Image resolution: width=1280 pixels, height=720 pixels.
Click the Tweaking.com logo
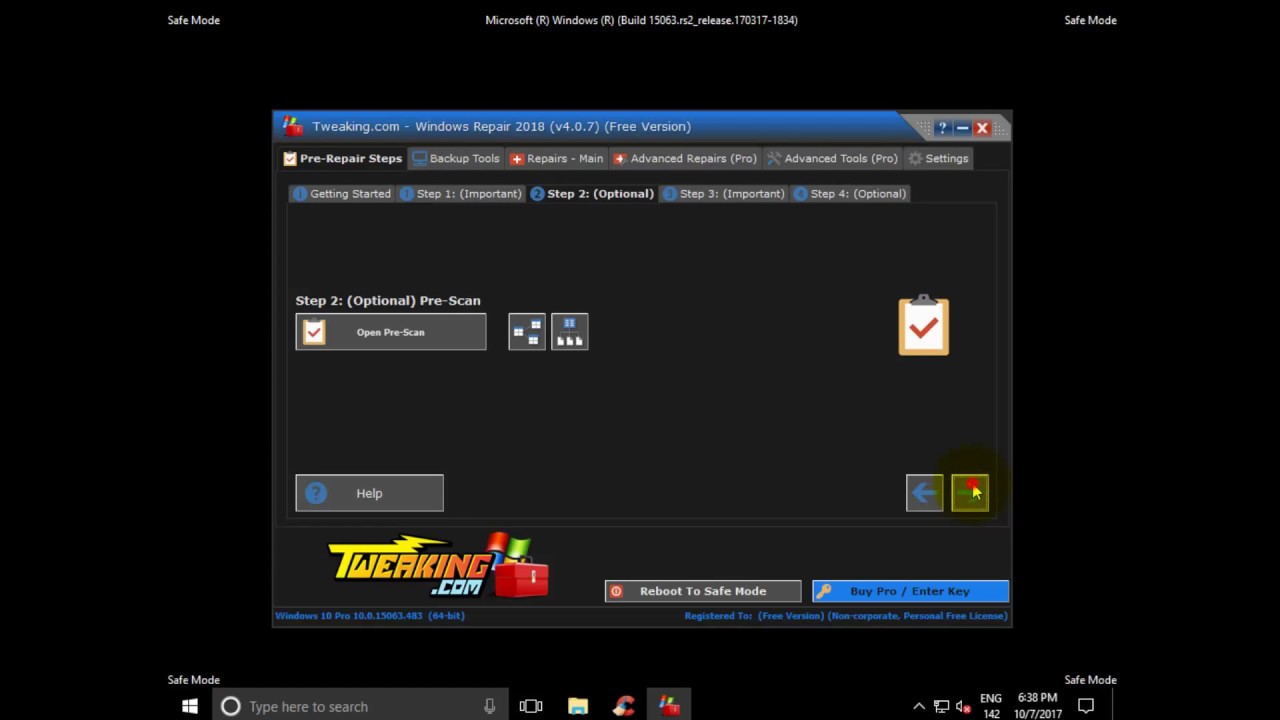click(438, 565)
